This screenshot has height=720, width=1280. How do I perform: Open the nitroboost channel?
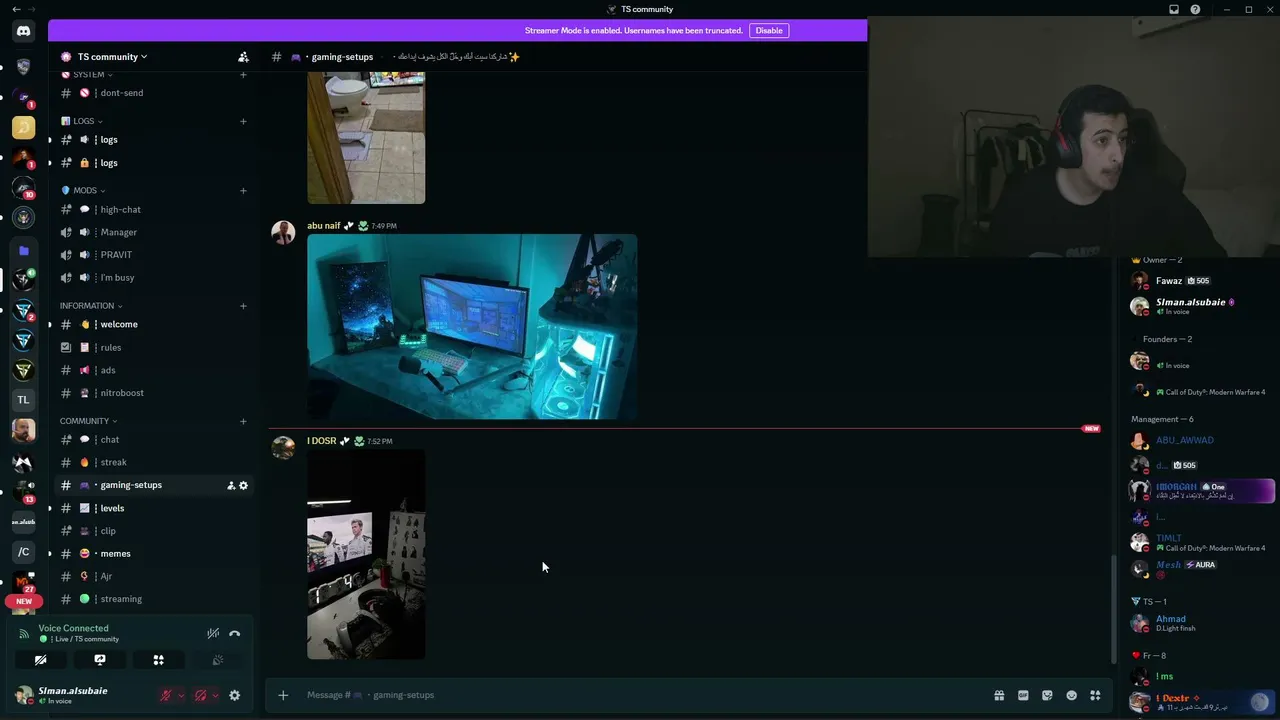pos(153,393)
